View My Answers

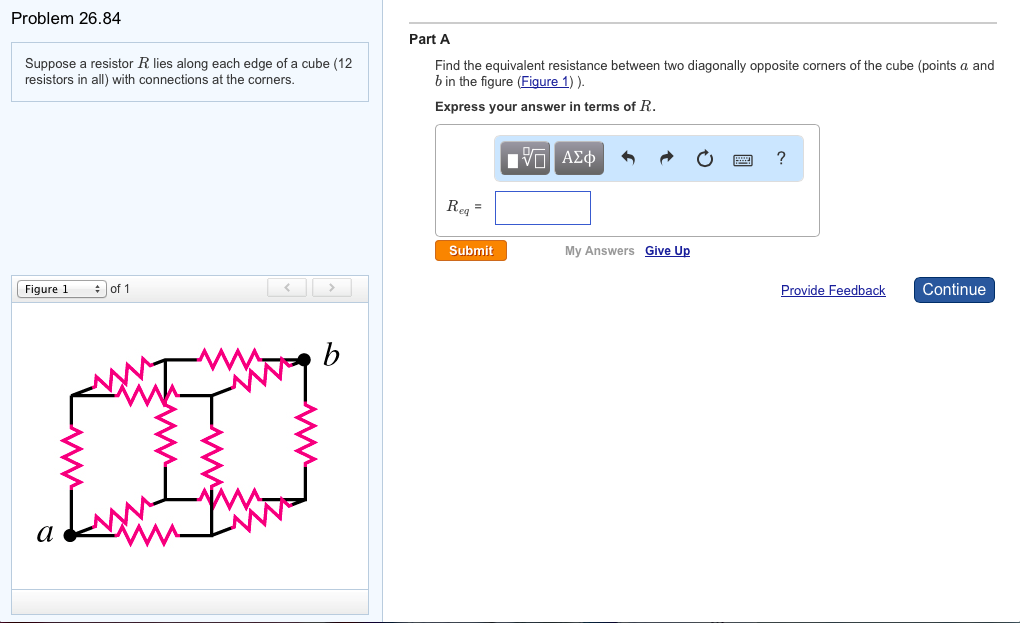point(599,250)
